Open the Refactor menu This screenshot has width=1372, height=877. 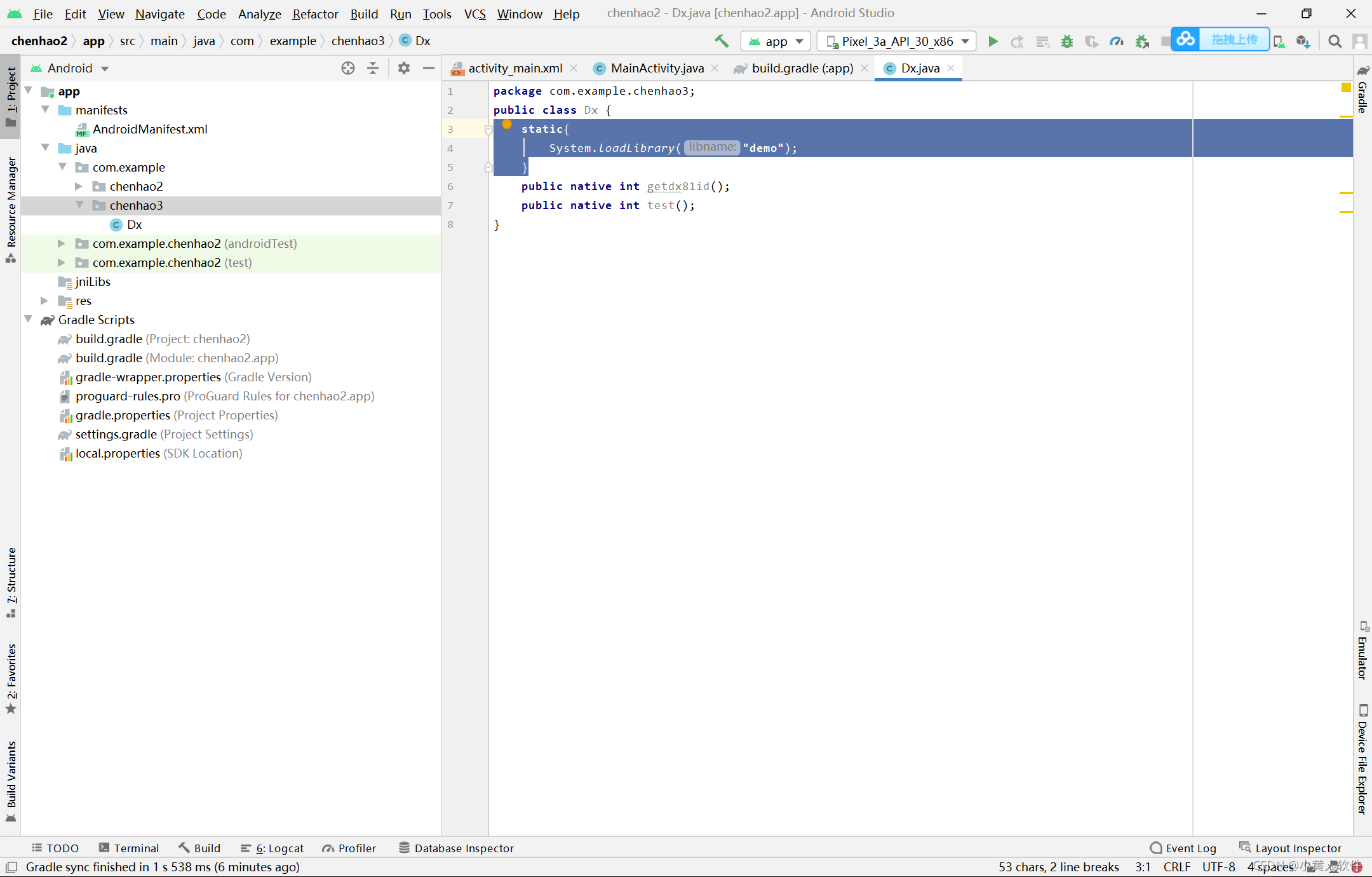(x=315, y=13)
